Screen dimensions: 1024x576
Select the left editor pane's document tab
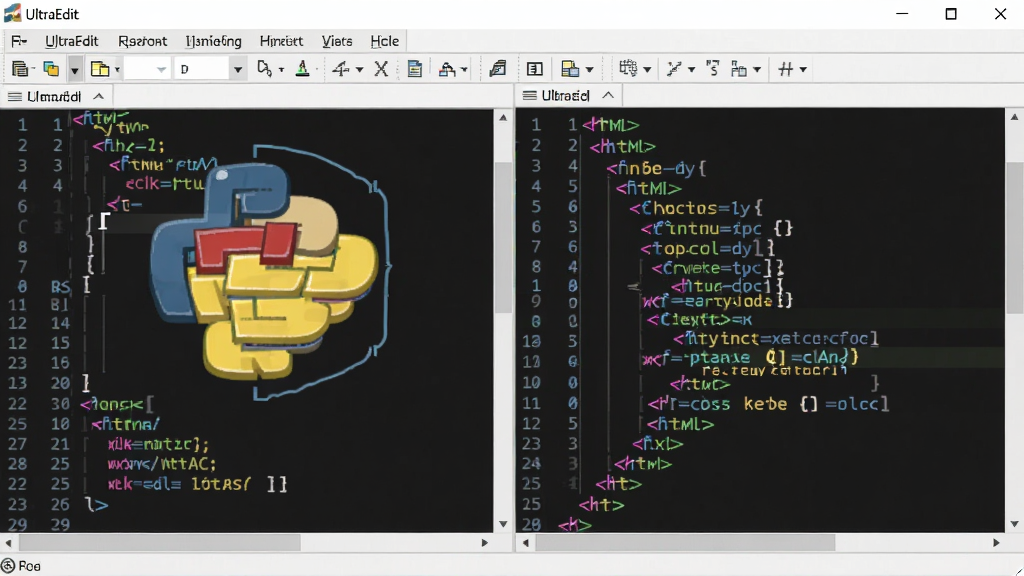coord(56,97)
